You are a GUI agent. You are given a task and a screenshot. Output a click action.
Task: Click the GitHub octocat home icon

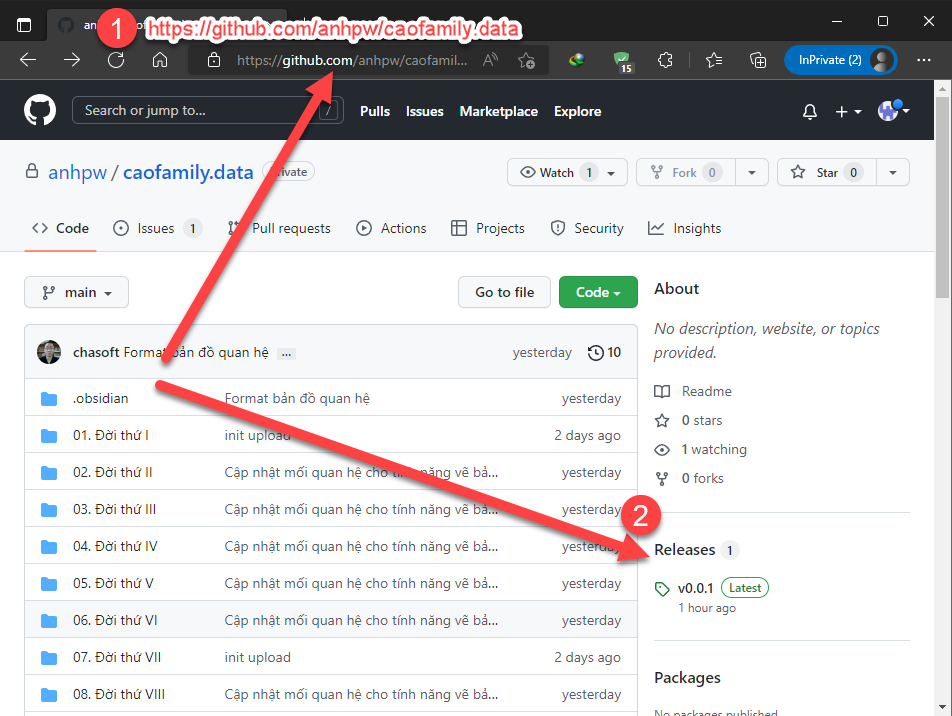pos(38,110)
